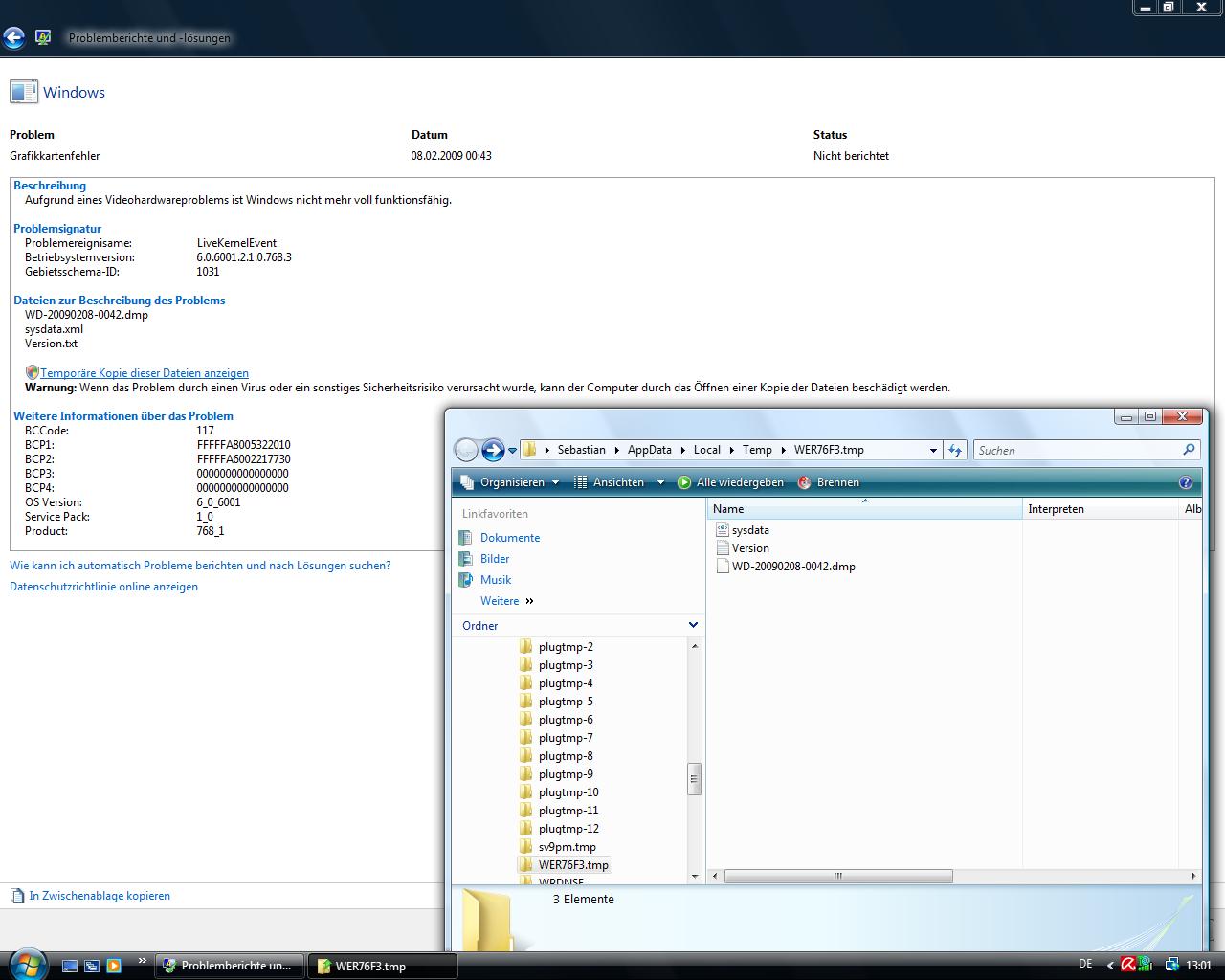The height and width of the screenshot is (980, 1225).
Task: Select plugtmp-9 folder in tree
Action: click(566, 774)
